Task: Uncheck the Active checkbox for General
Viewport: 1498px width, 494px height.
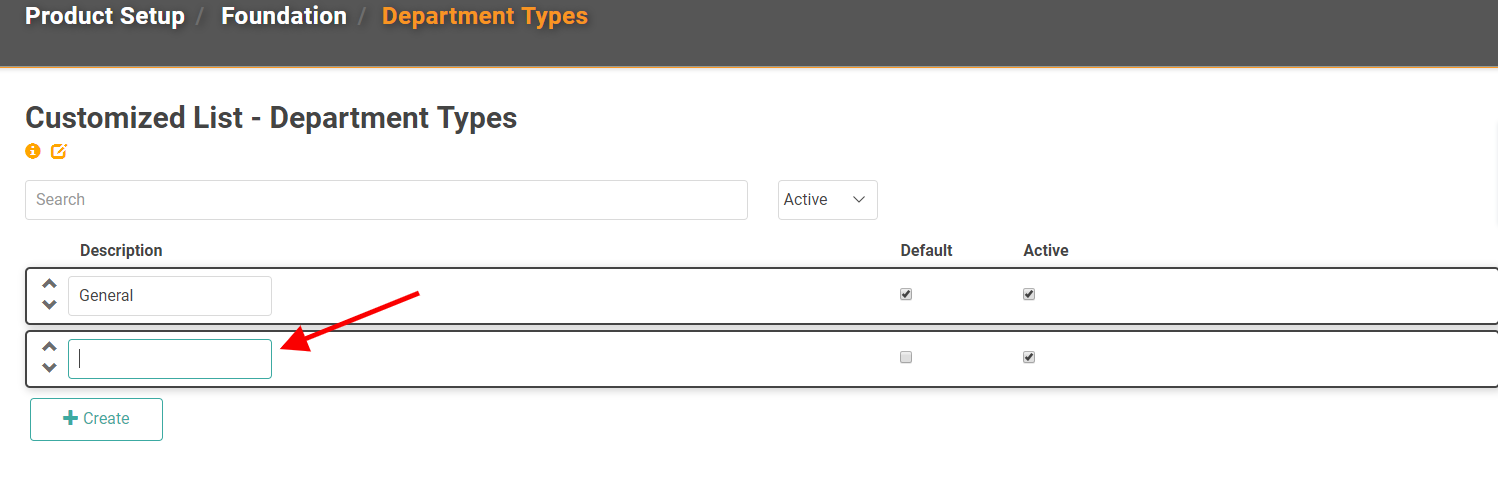Action: coord(1029,295)
